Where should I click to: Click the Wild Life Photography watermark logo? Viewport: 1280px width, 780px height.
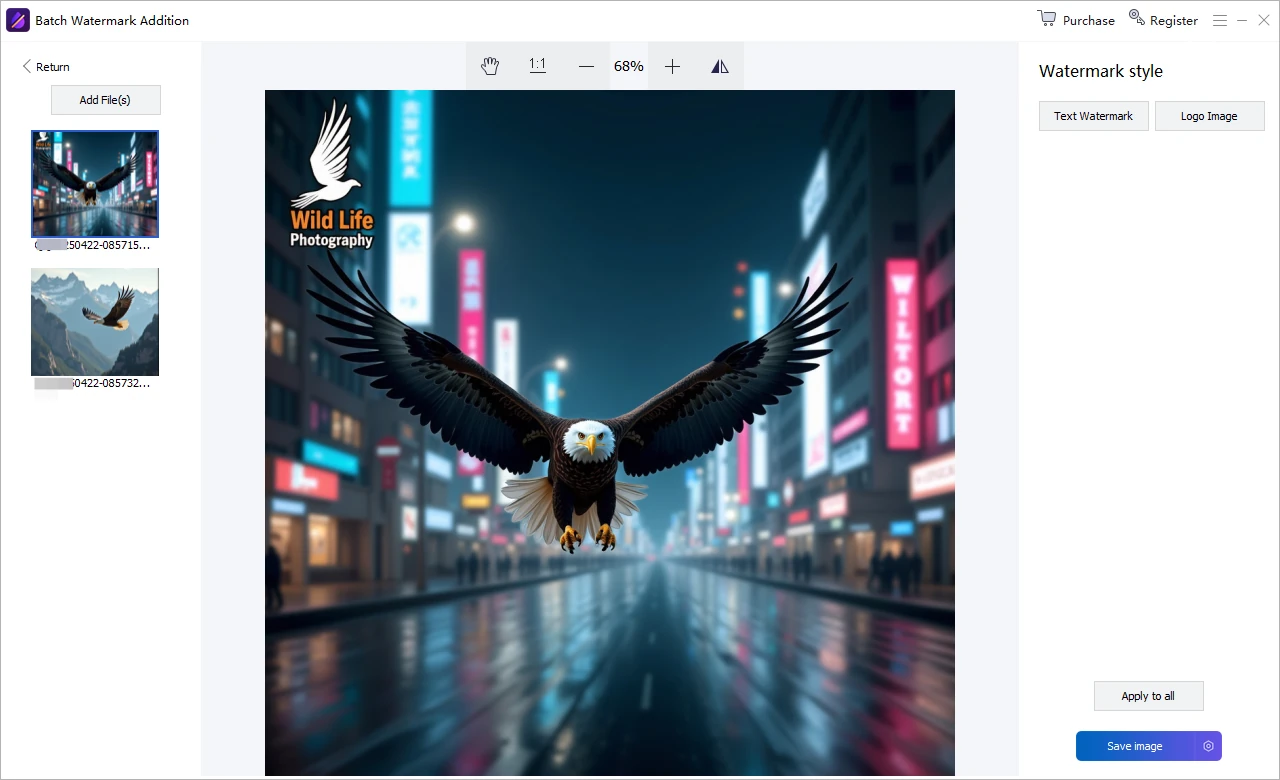[x=331, y=174]
